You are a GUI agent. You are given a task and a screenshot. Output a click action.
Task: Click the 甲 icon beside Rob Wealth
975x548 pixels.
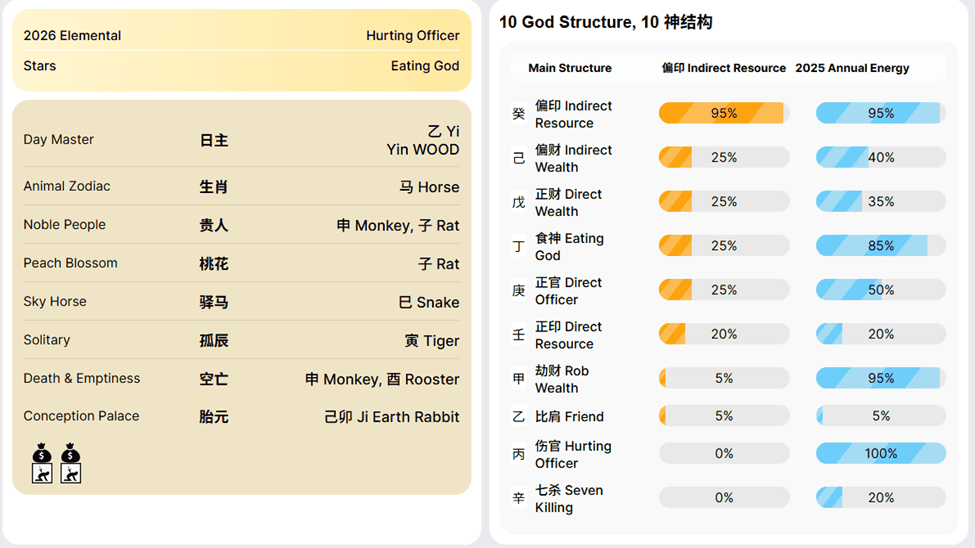click(518, 379)
